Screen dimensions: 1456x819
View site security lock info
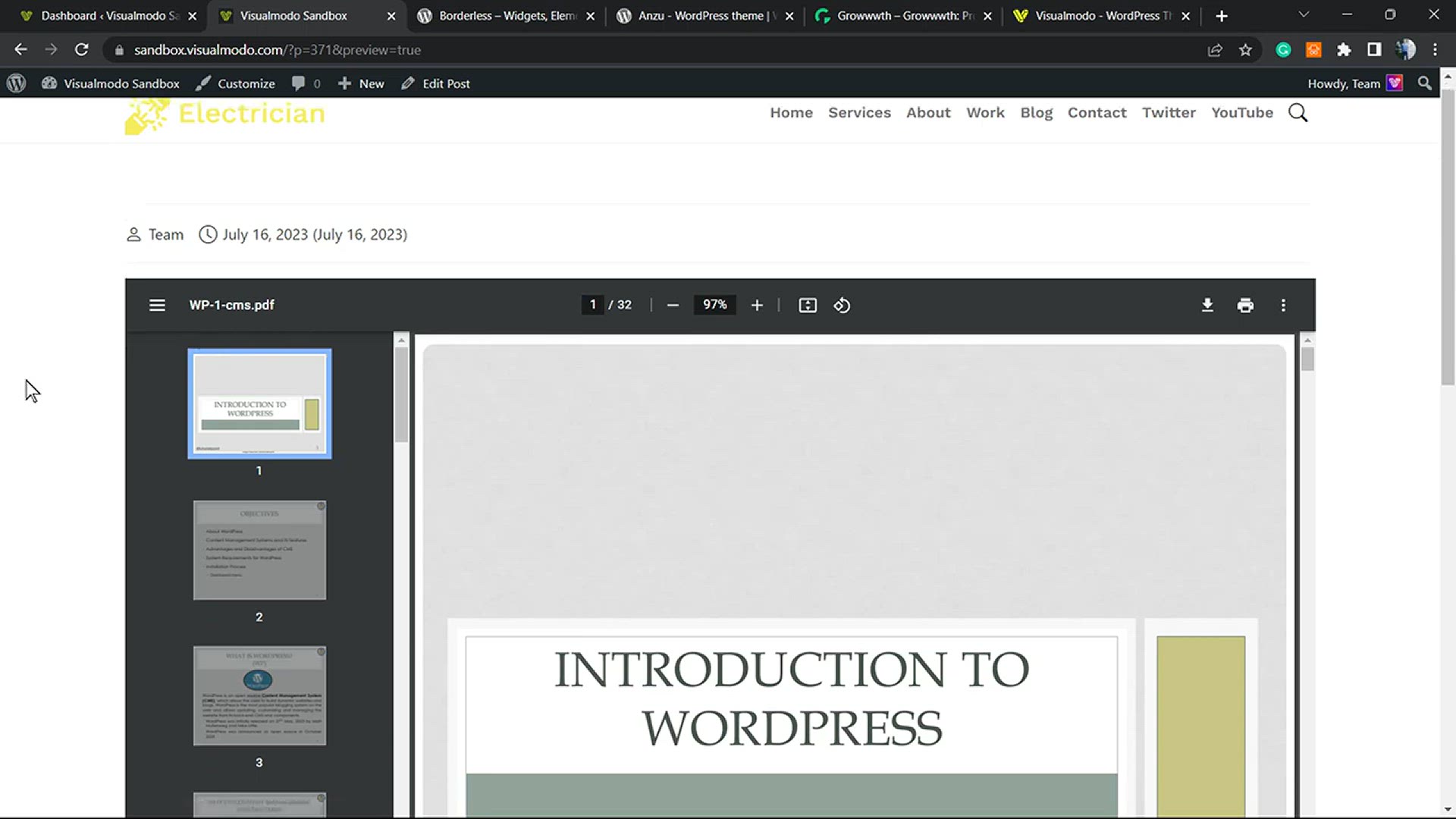[x=119, y=50]
